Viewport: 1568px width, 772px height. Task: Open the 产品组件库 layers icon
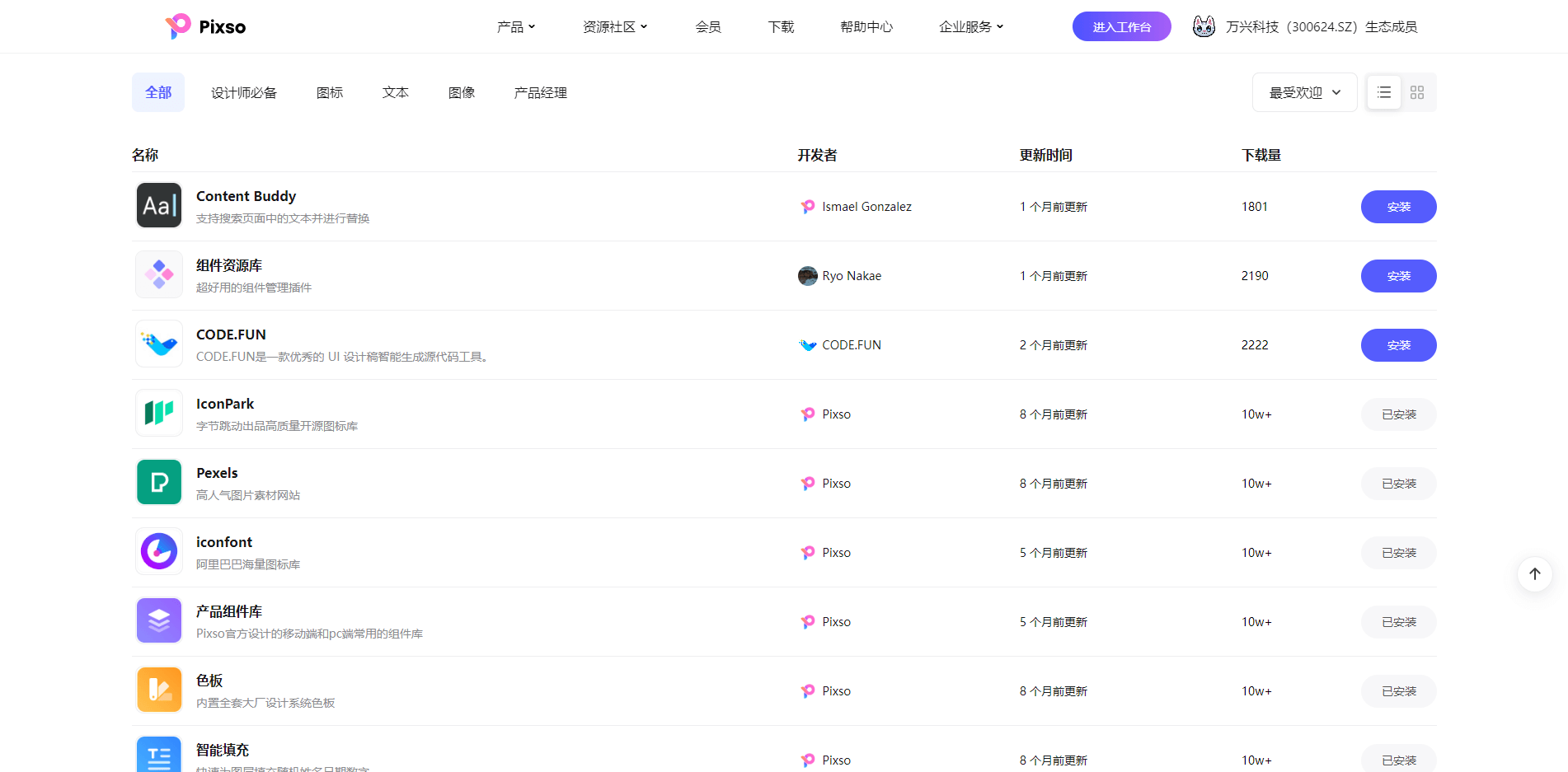coord(159,620)
